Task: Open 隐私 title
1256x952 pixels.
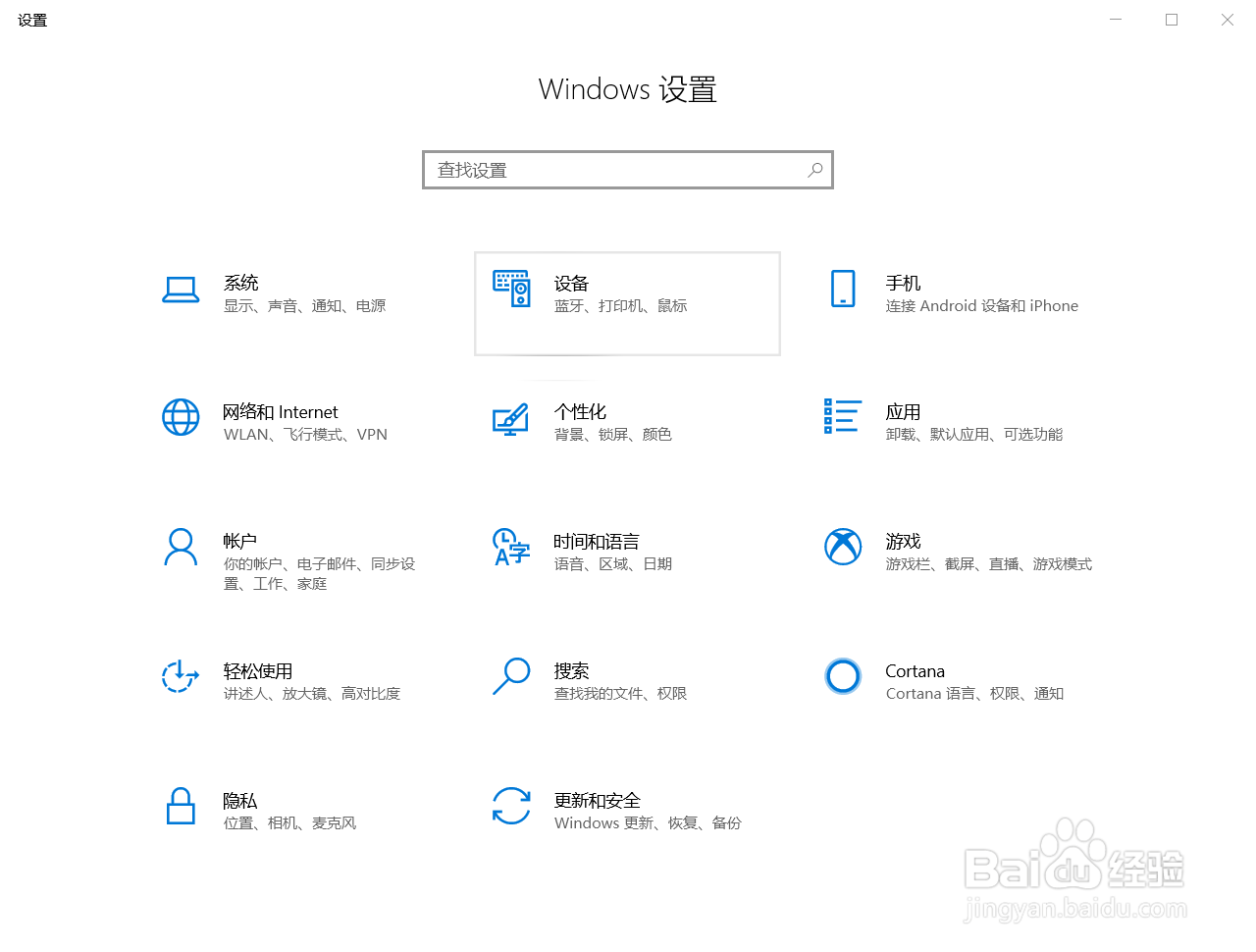Action: coord(239,801)
